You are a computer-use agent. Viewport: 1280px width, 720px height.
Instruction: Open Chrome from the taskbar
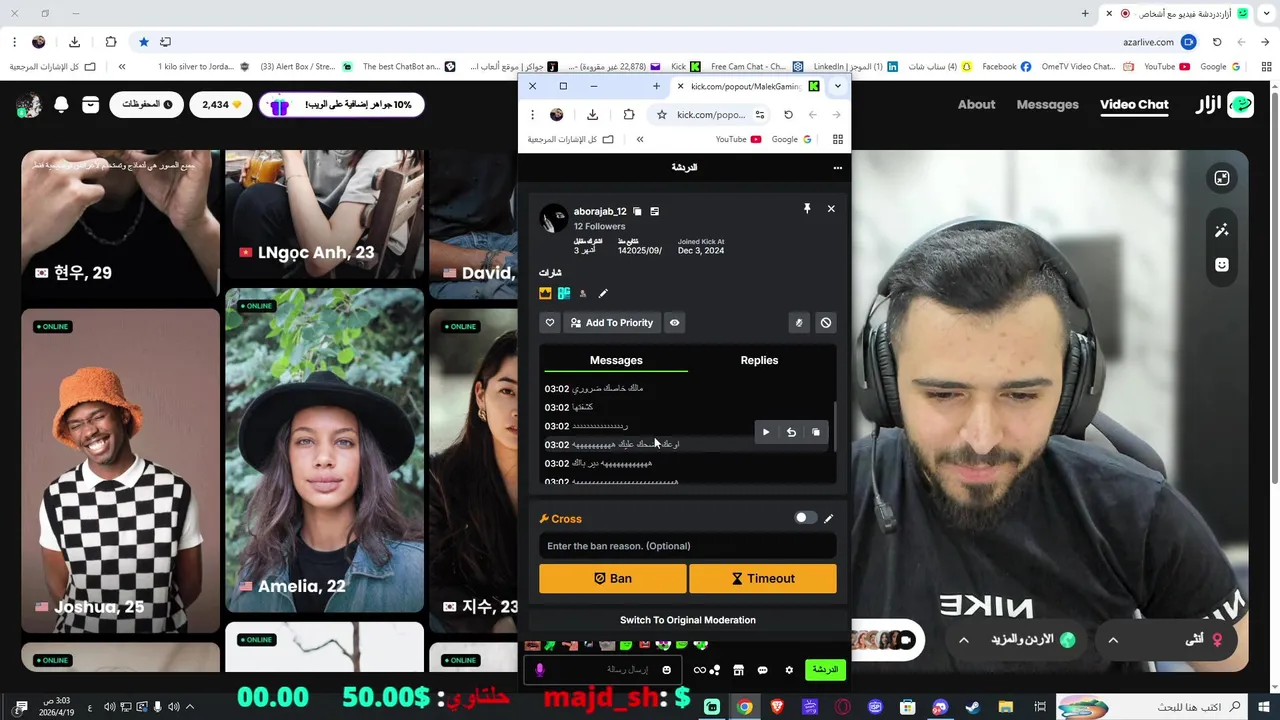[x=745, y=707]
